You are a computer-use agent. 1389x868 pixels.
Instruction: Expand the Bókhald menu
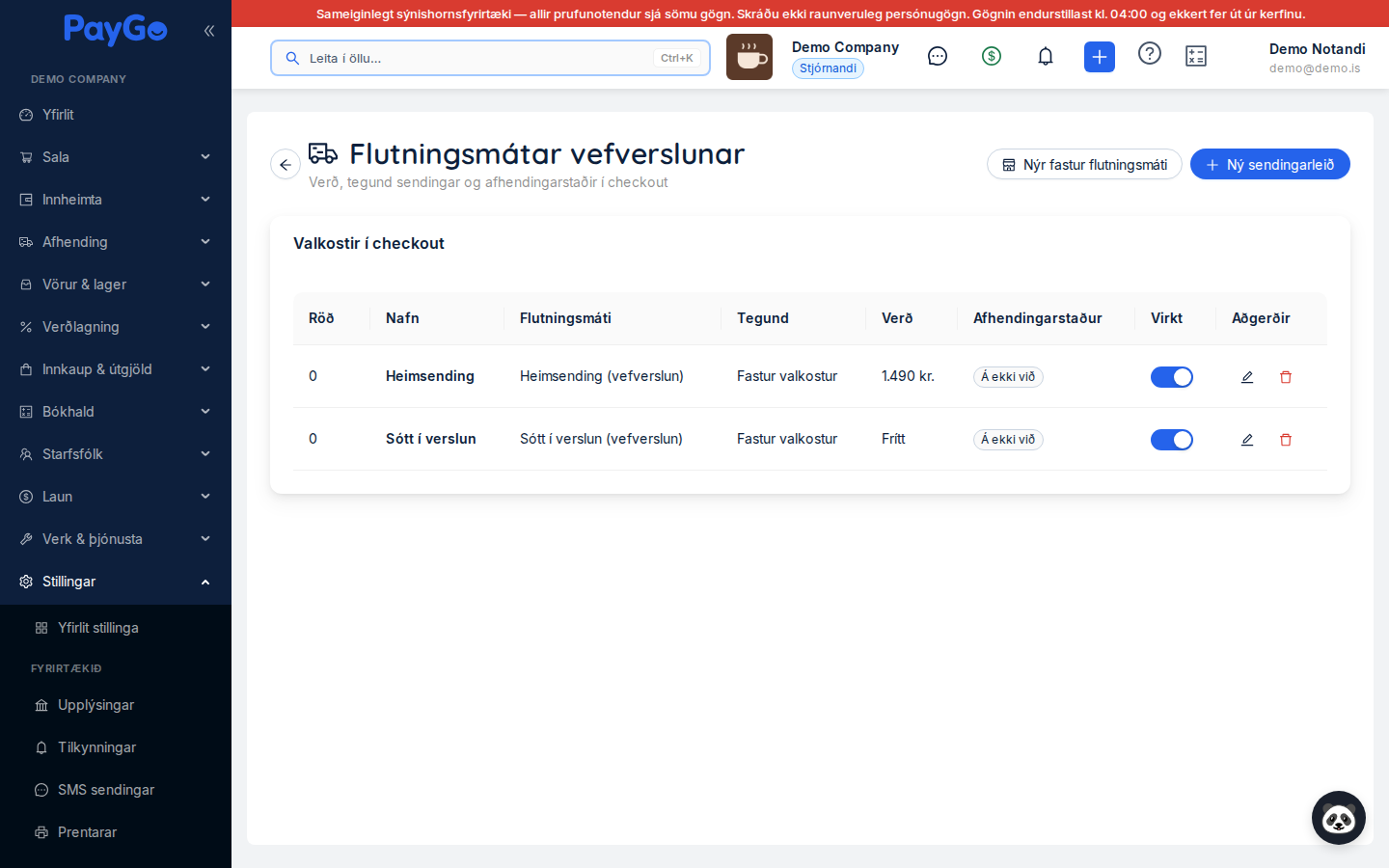(x=116, y=412)
